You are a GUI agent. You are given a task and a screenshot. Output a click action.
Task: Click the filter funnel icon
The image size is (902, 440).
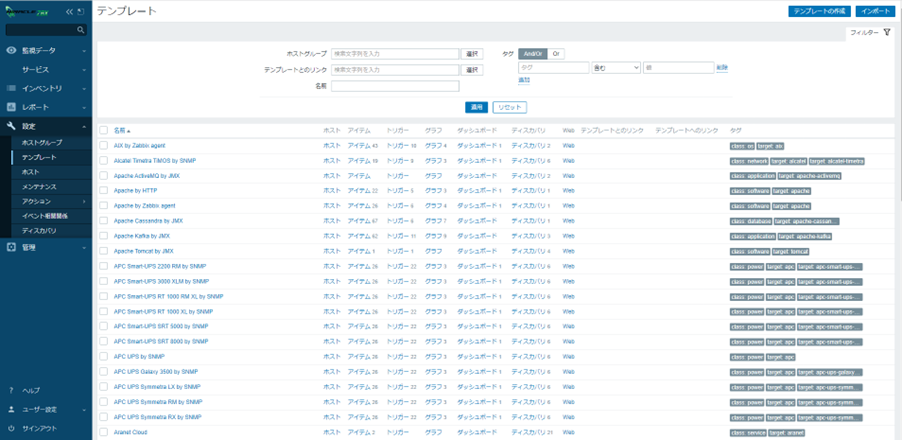tap(887, 33)
